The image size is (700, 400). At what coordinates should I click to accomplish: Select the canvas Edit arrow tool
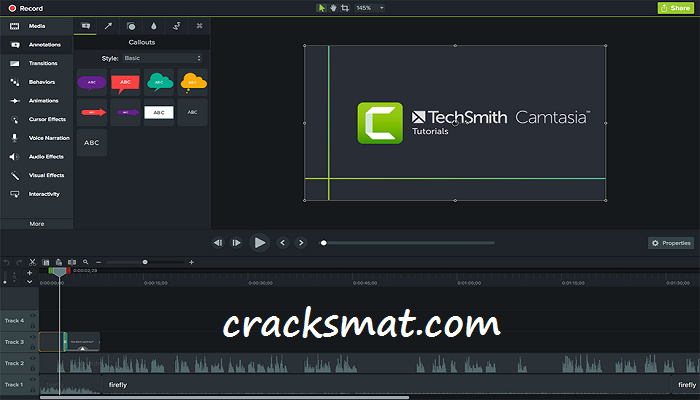tap(321, 8)
